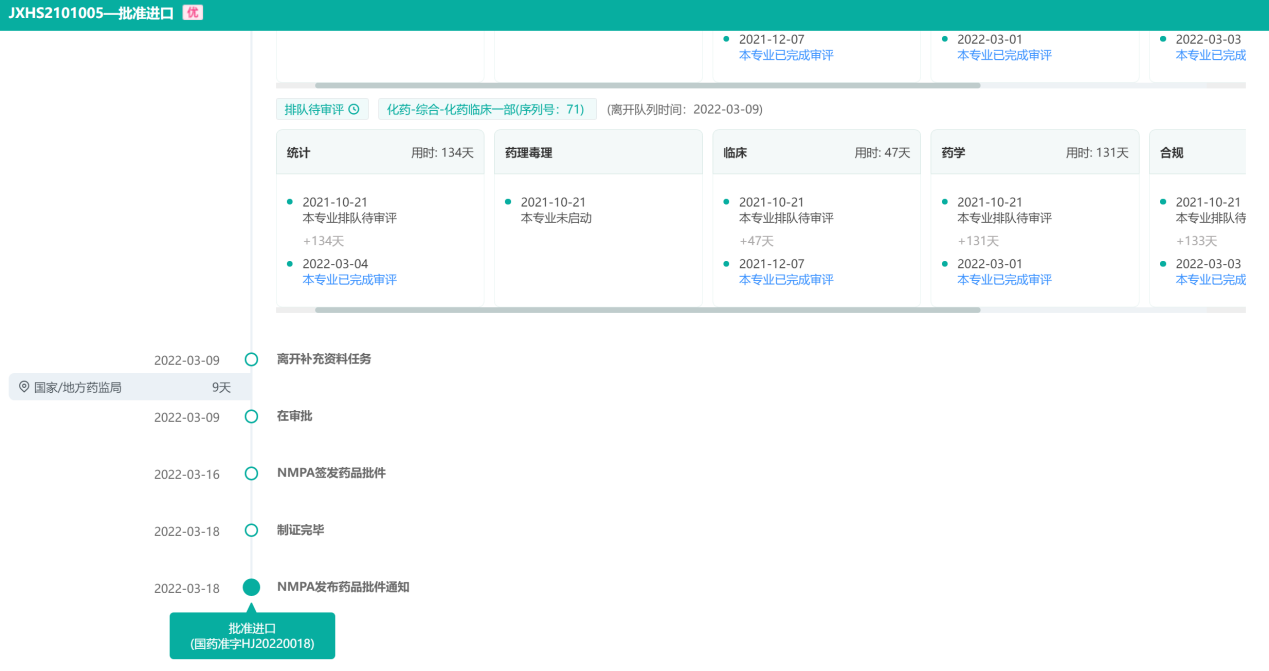
Task: Click the pink 优 badge in header
Action: [193, 13]
